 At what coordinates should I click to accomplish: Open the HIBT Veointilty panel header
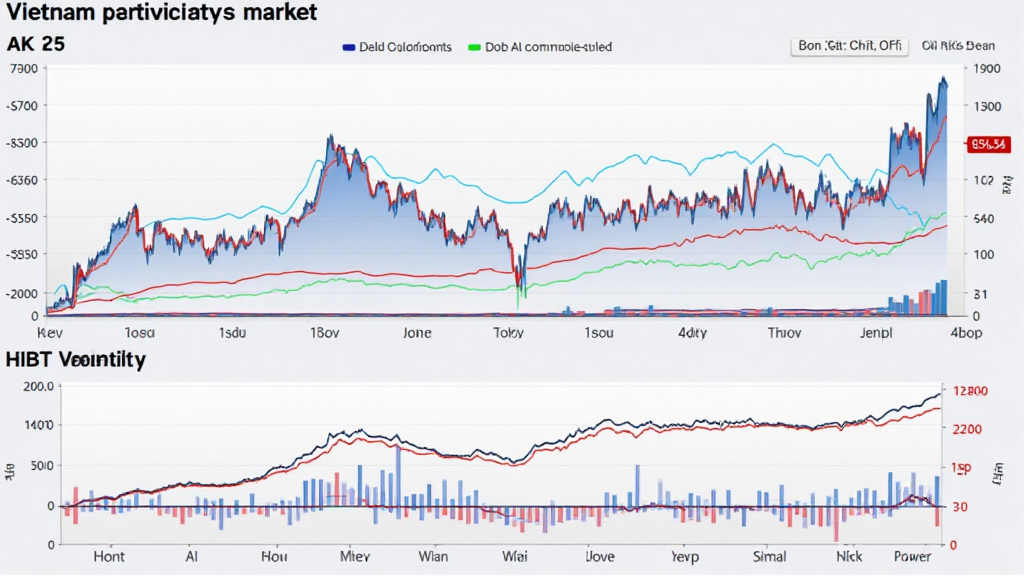click(x=76, y=359)
